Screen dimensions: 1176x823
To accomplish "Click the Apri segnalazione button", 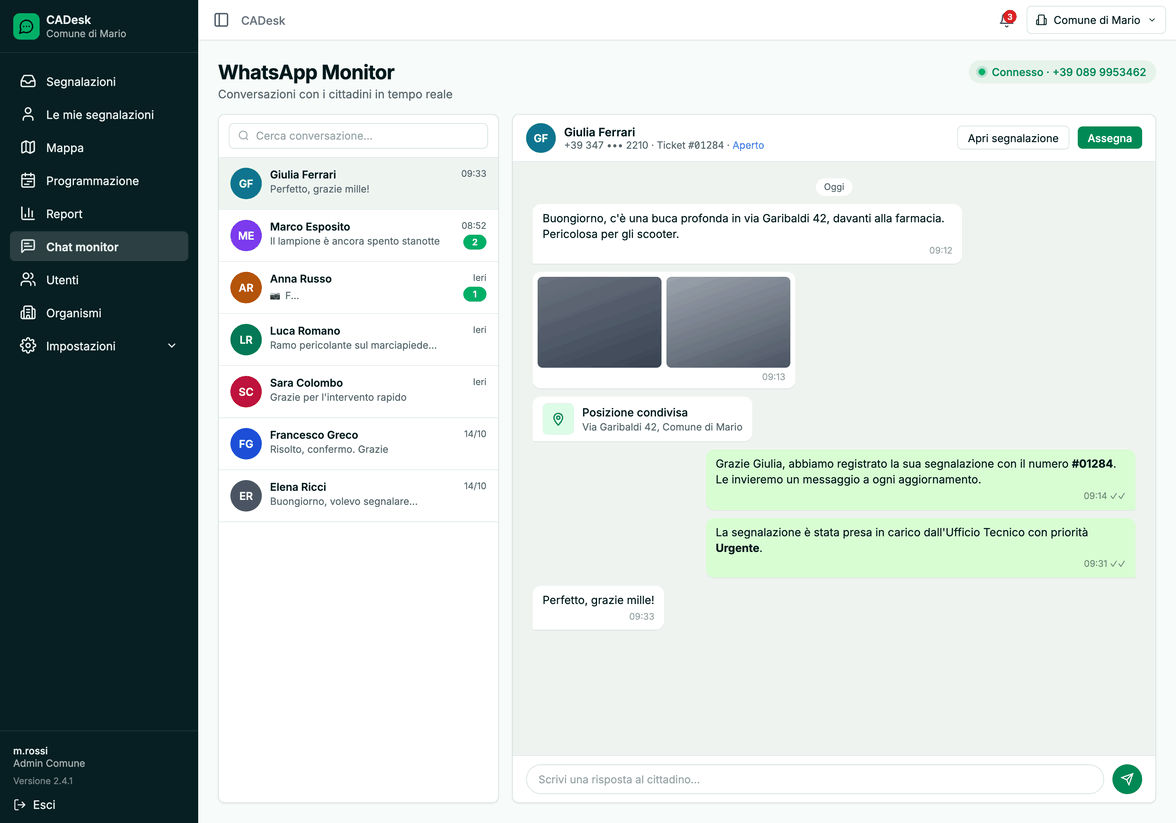I will (x=1012, y=138).
